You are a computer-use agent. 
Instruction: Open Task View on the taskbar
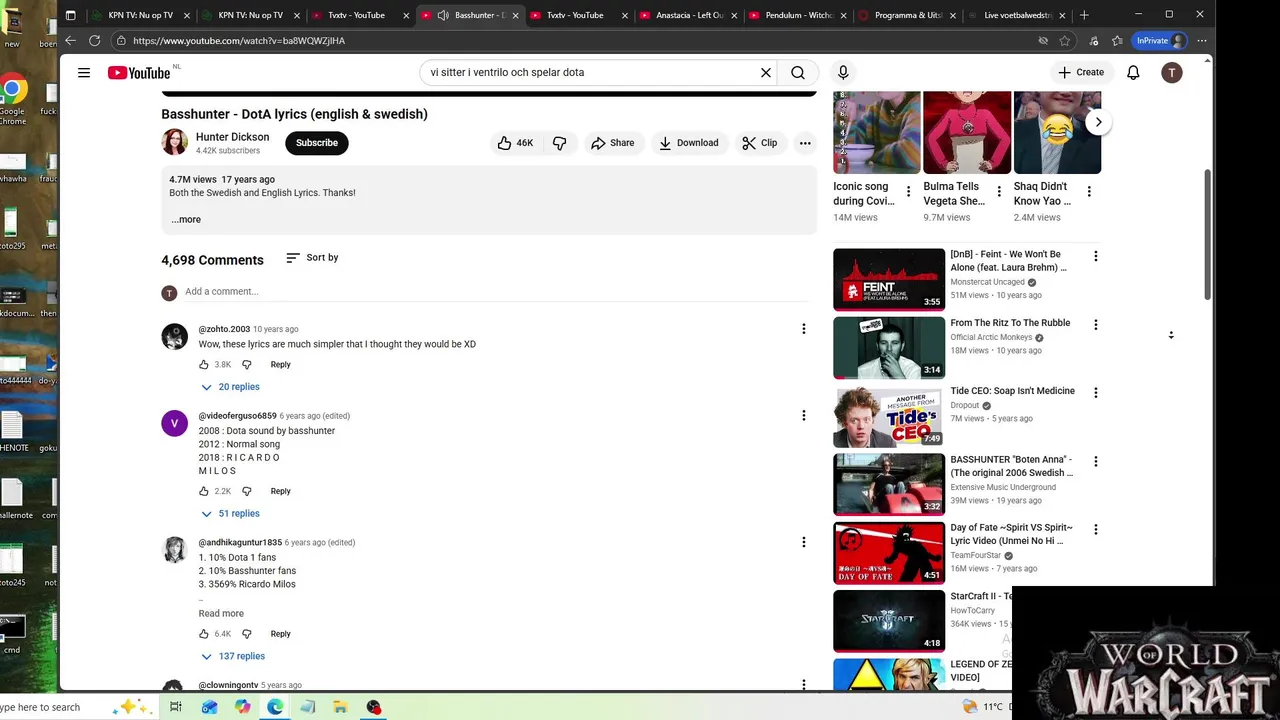tap(176, 707)
